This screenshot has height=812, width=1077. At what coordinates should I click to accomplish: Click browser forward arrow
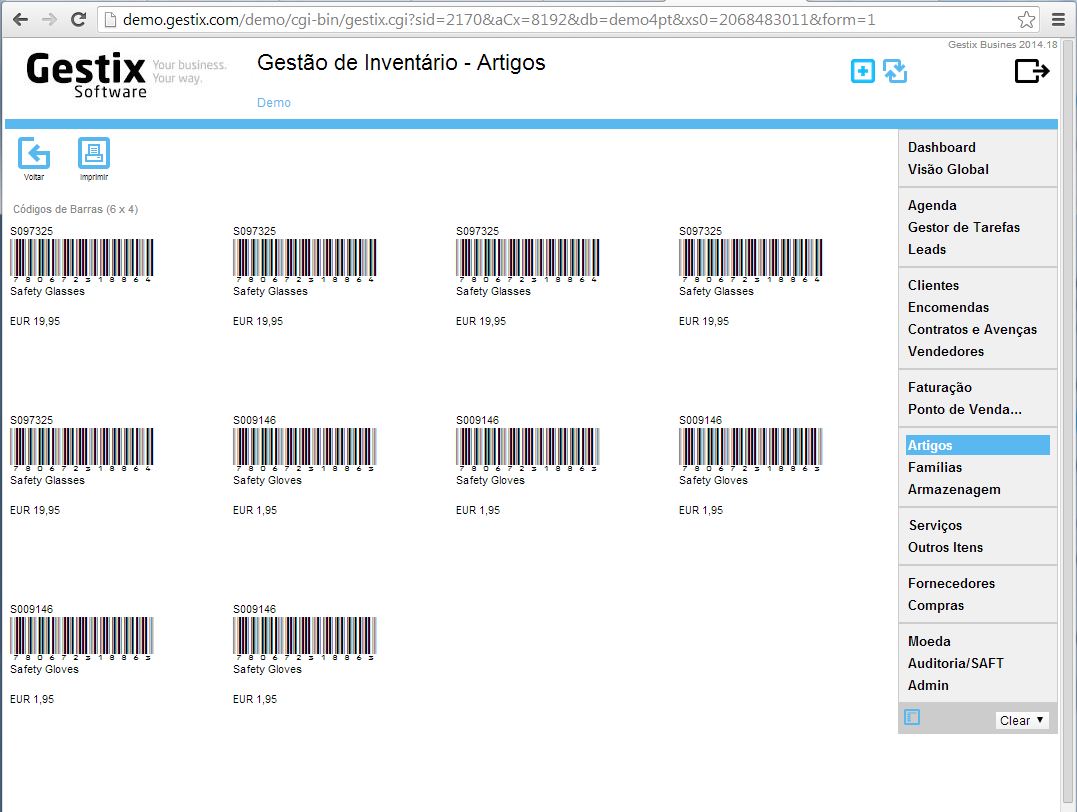(49, 19)
